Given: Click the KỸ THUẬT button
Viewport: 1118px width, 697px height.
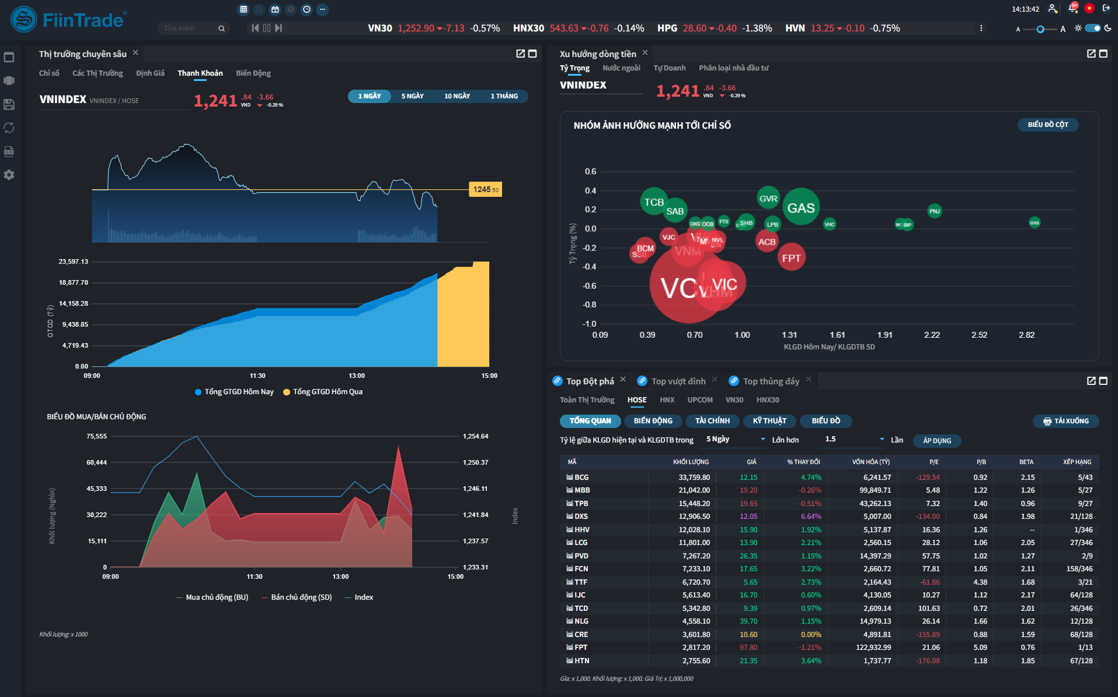Looking at the screenshot, I should 769,421.
